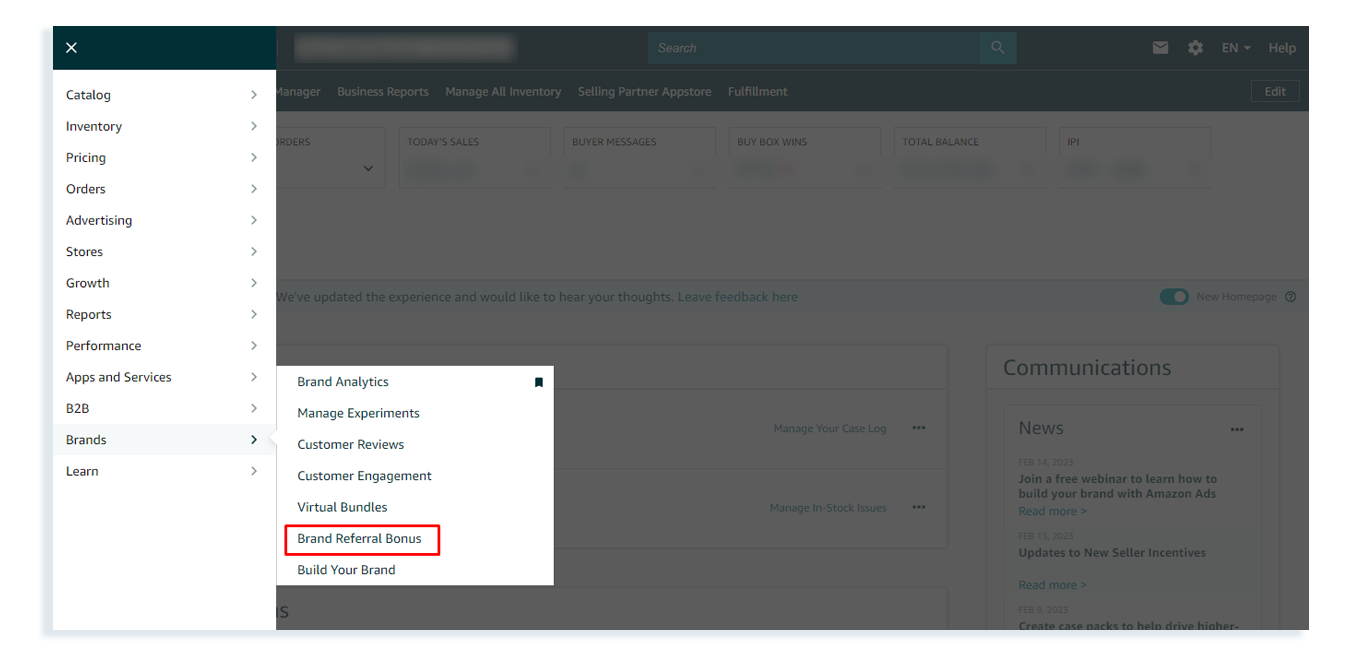Open Customer Reviews
Viewport: 1362px width, 656px height.
point(350,444)
